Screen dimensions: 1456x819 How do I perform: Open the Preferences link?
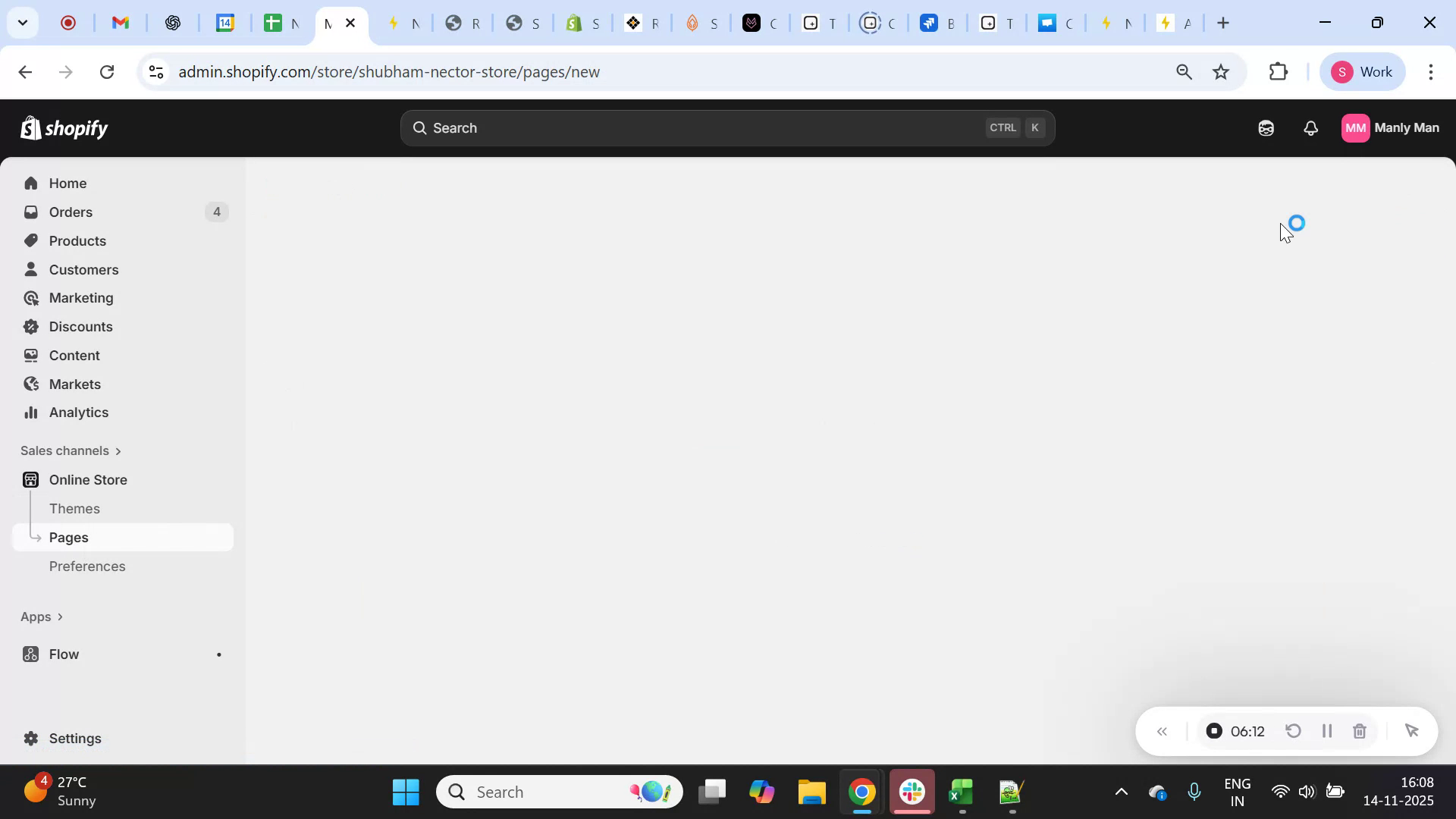[x=87, y=566]
